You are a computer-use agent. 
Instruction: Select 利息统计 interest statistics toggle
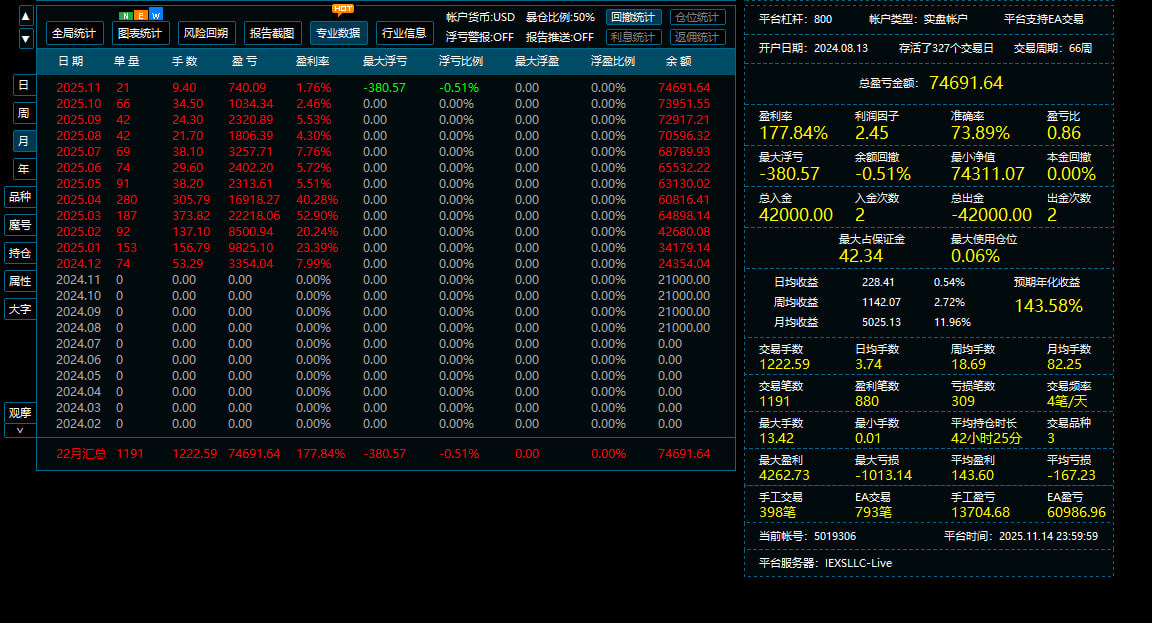(x=633, y=37)
